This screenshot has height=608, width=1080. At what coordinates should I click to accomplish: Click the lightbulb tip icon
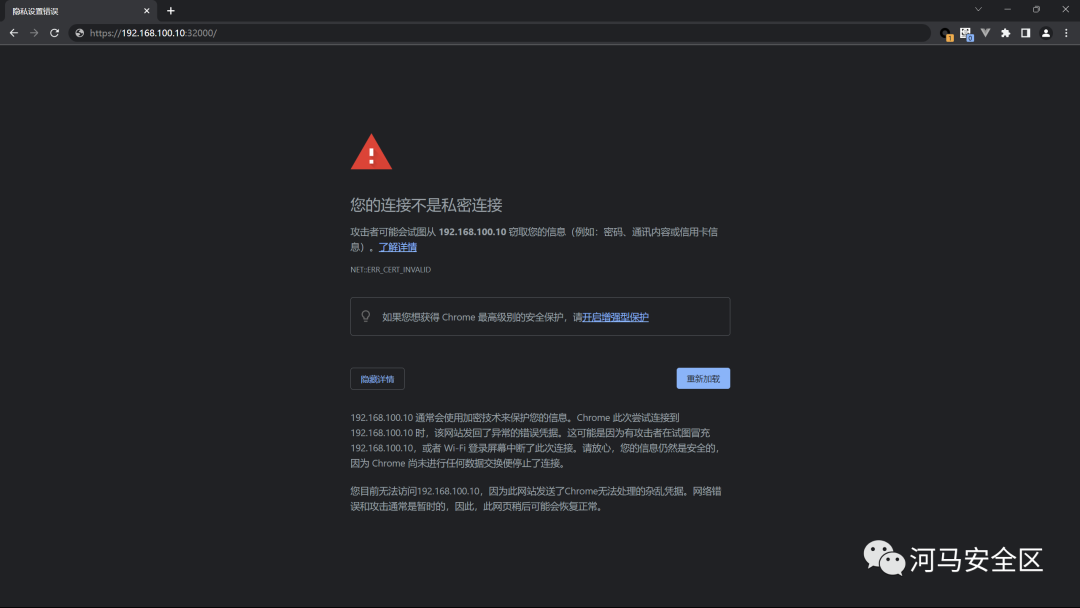click(365, 316)
